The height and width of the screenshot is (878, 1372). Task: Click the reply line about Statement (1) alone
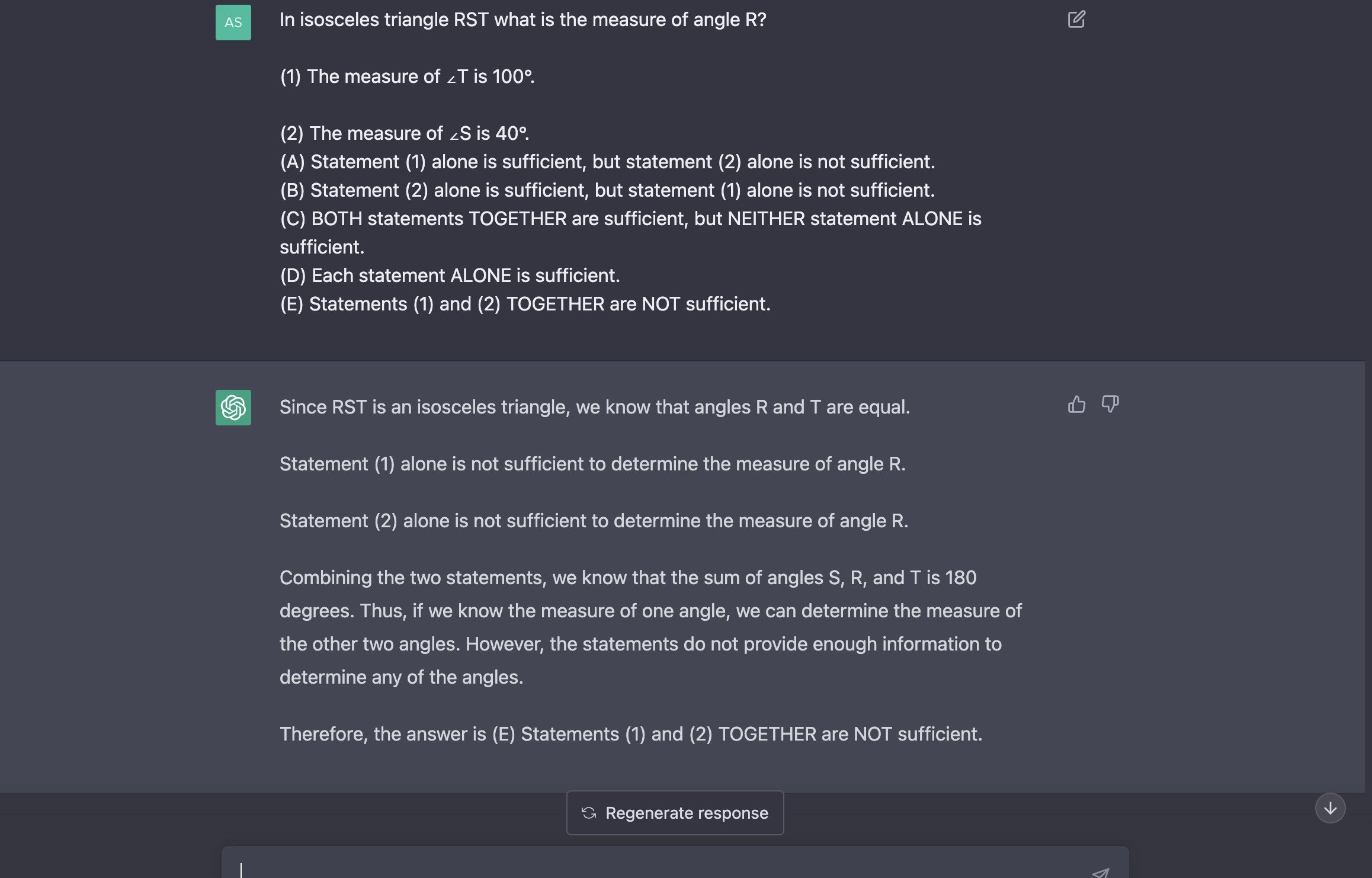click(592, 464)
